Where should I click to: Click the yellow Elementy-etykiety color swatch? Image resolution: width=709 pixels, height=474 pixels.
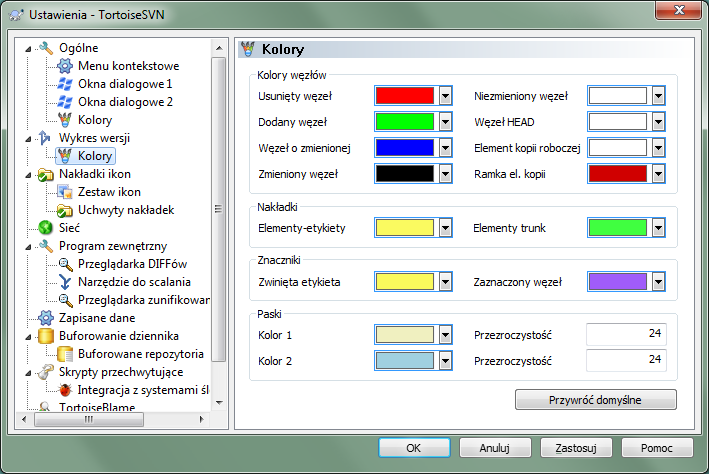pos(405,228)
